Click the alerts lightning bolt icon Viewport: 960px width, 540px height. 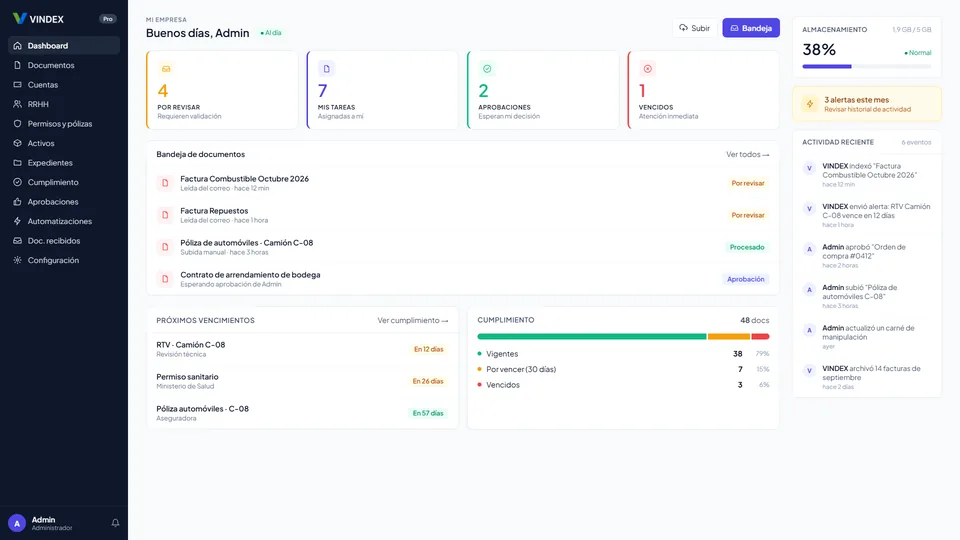pyautogui.click(x=810, y=104)
